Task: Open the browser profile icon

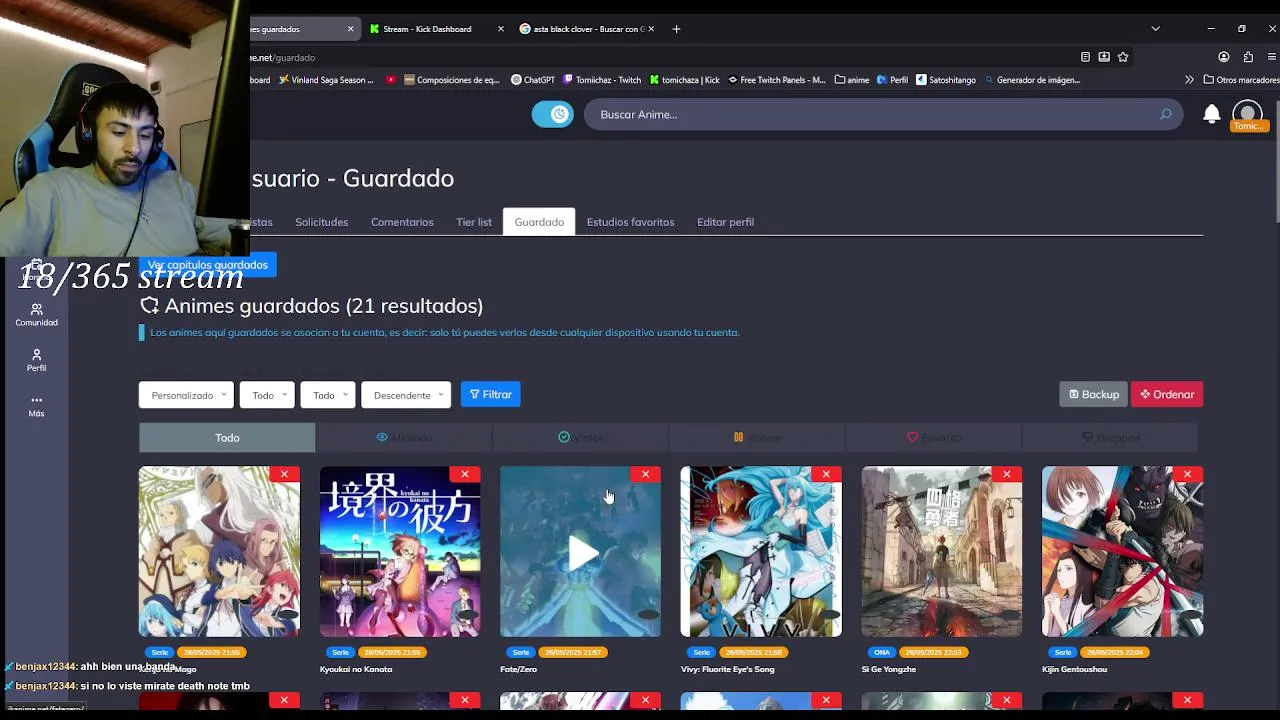Action: (x=1223, y=57)
